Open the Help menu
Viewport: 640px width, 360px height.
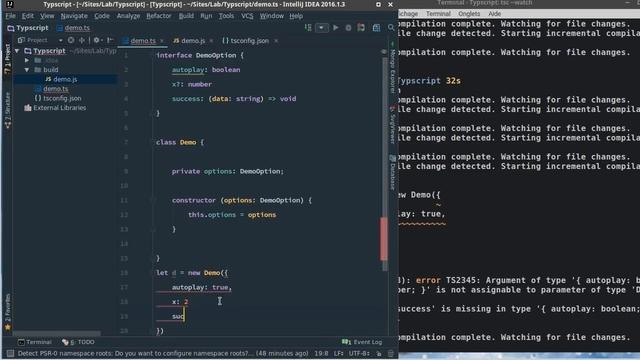(296, 16)
